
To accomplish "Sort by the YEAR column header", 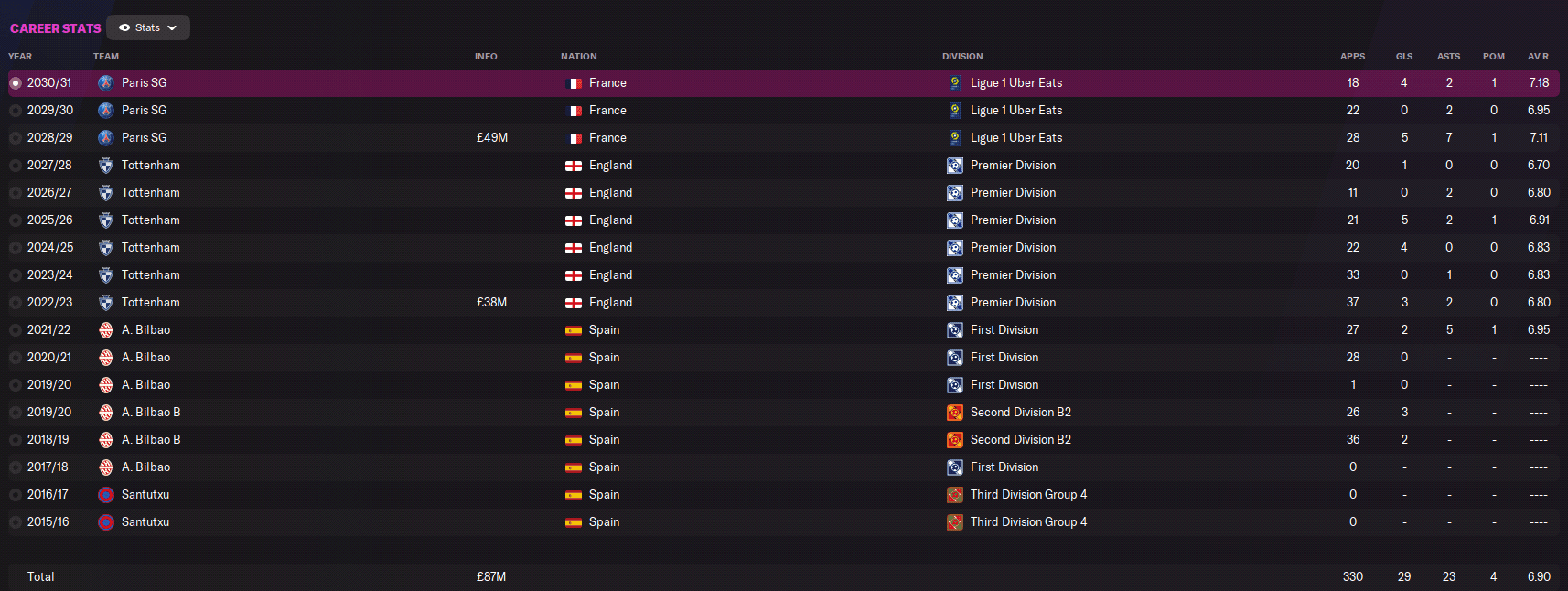I will click(x=20, y=57).
